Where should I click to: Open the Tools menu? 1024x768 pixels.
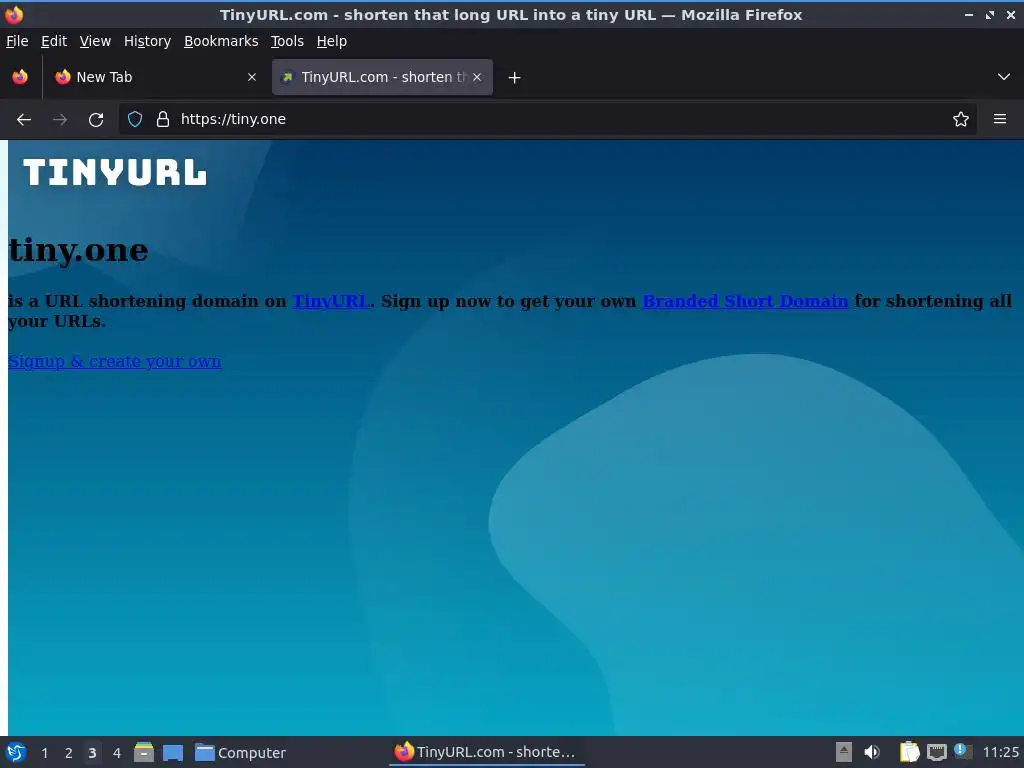(x=287, y=41)
